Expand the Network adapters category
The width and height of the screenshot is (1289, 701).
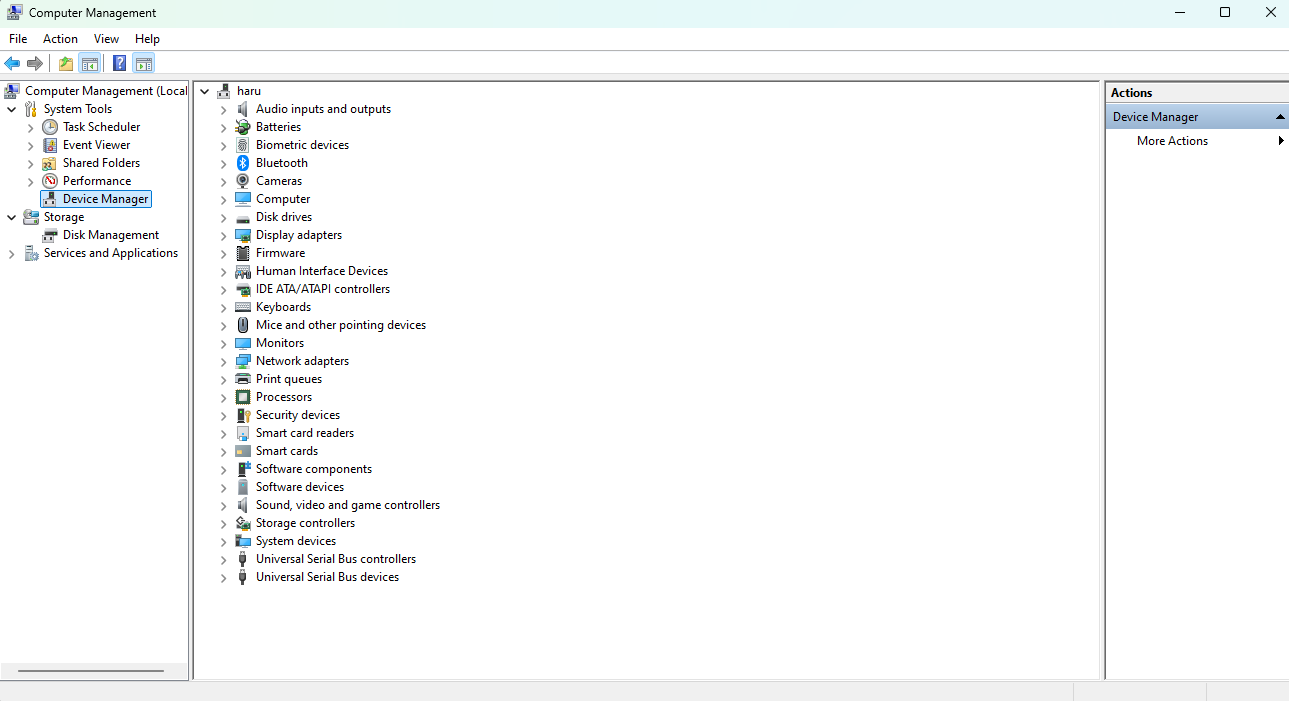point(224,362)
